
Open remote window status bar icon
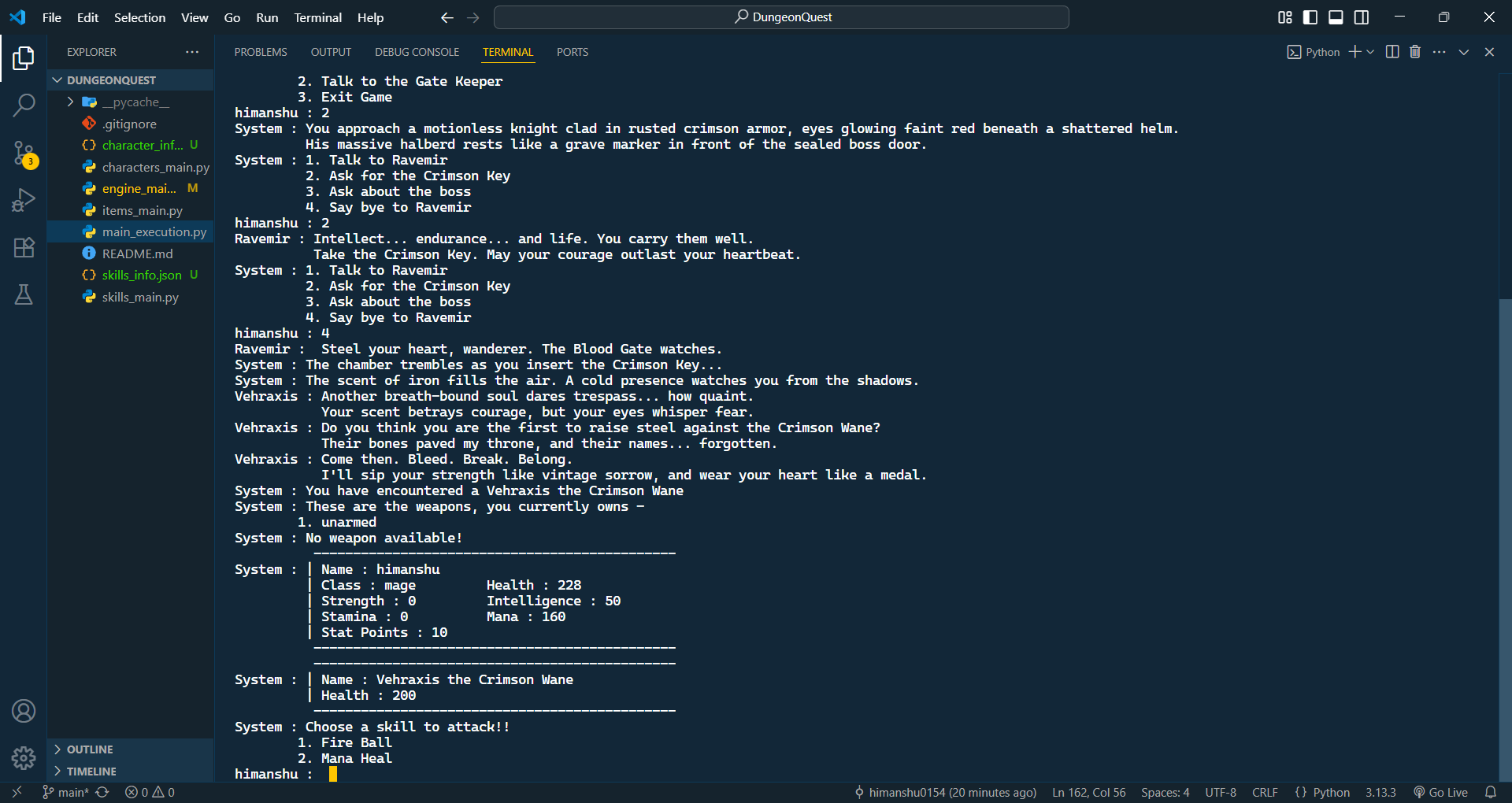click(x=17, y=792)
